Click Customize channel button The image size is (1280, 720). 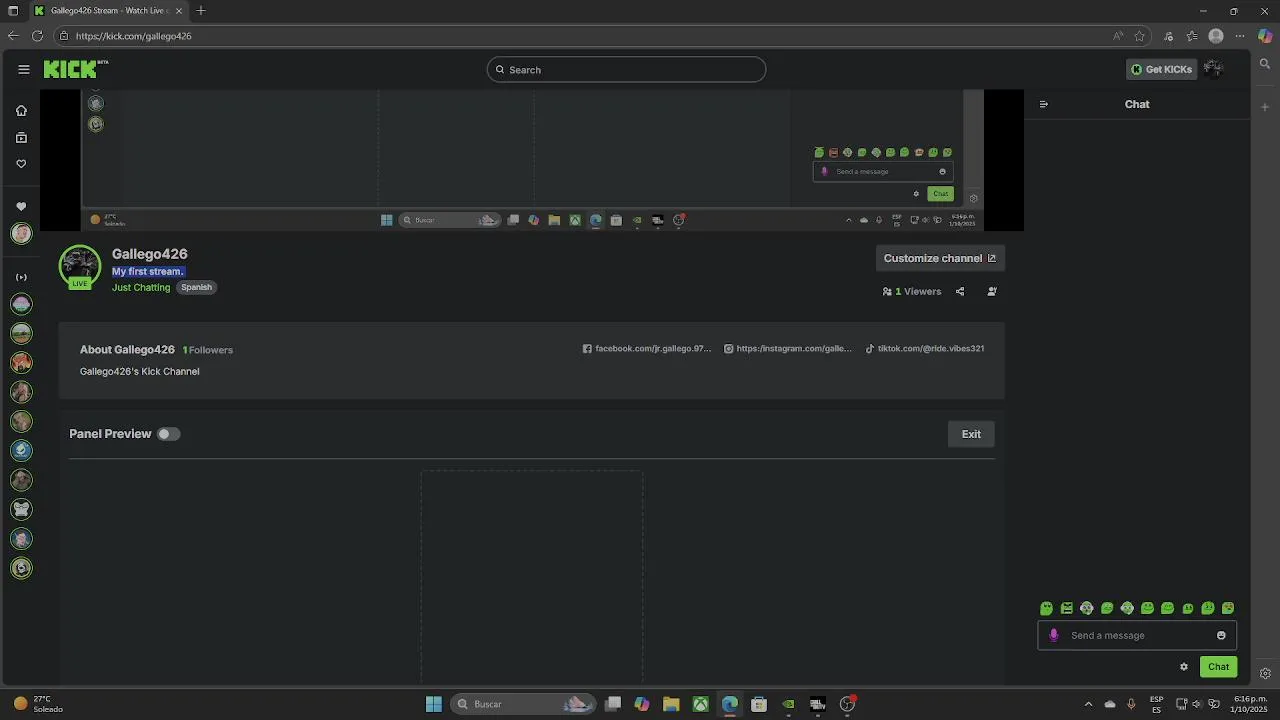[940, 258]
